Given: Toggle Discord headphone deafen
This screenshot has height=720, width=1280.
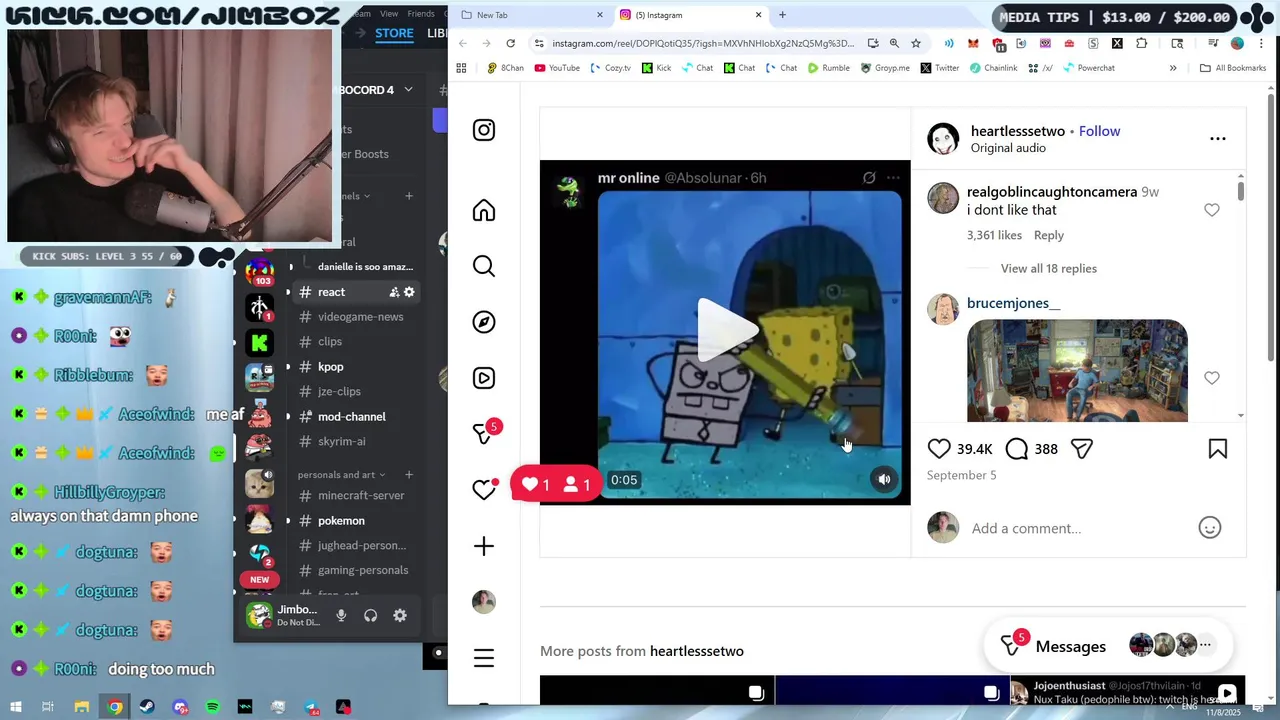Looking at the screenshot, I should coord(371,616).
